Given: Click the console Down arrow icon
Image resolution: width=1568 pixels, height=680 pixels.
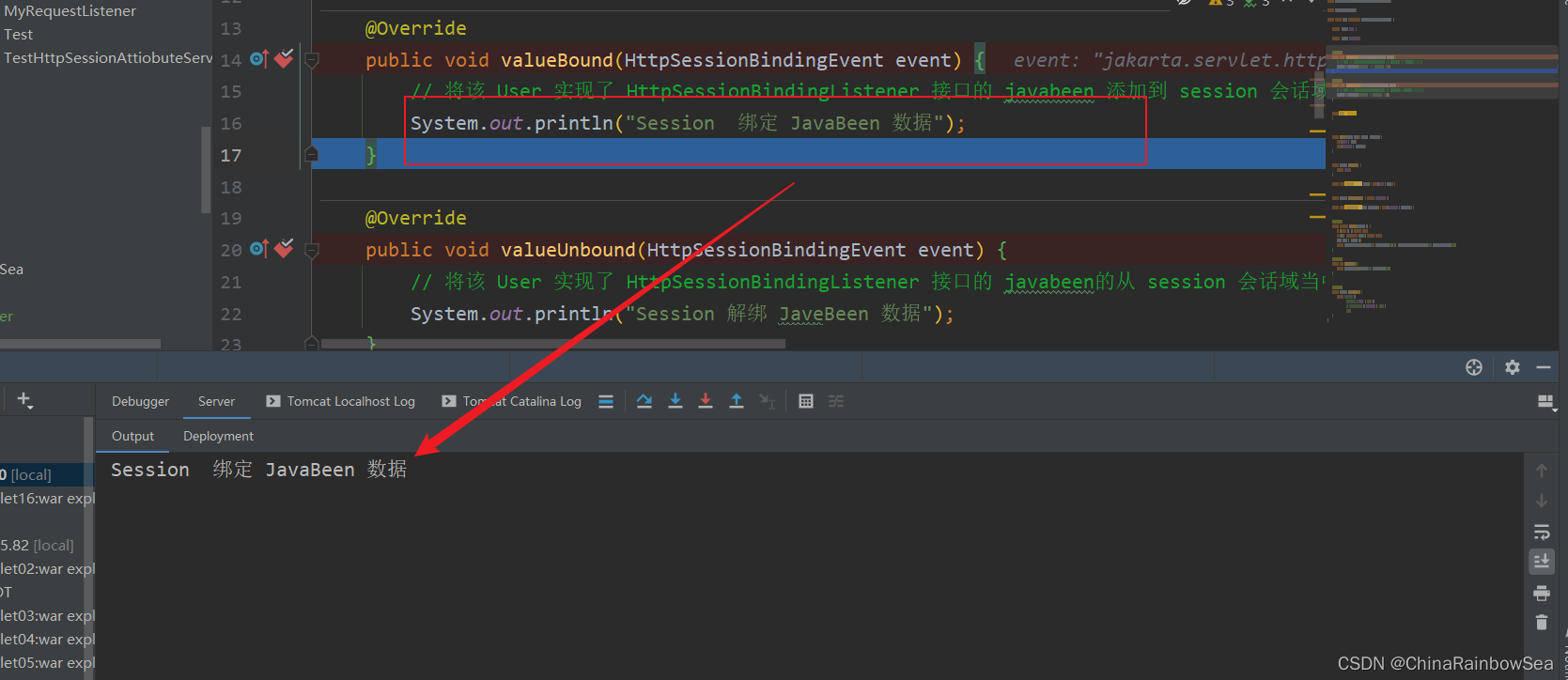Looking at the screenshot, I should tap(1542, 501).
